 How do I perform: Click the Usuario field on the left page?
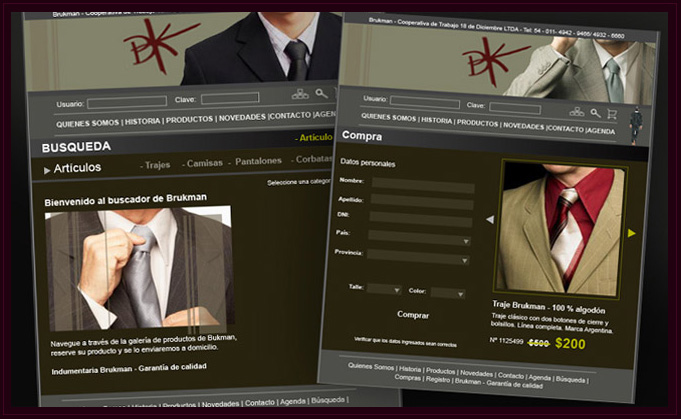pyautogui.click(x=127, y=103)
